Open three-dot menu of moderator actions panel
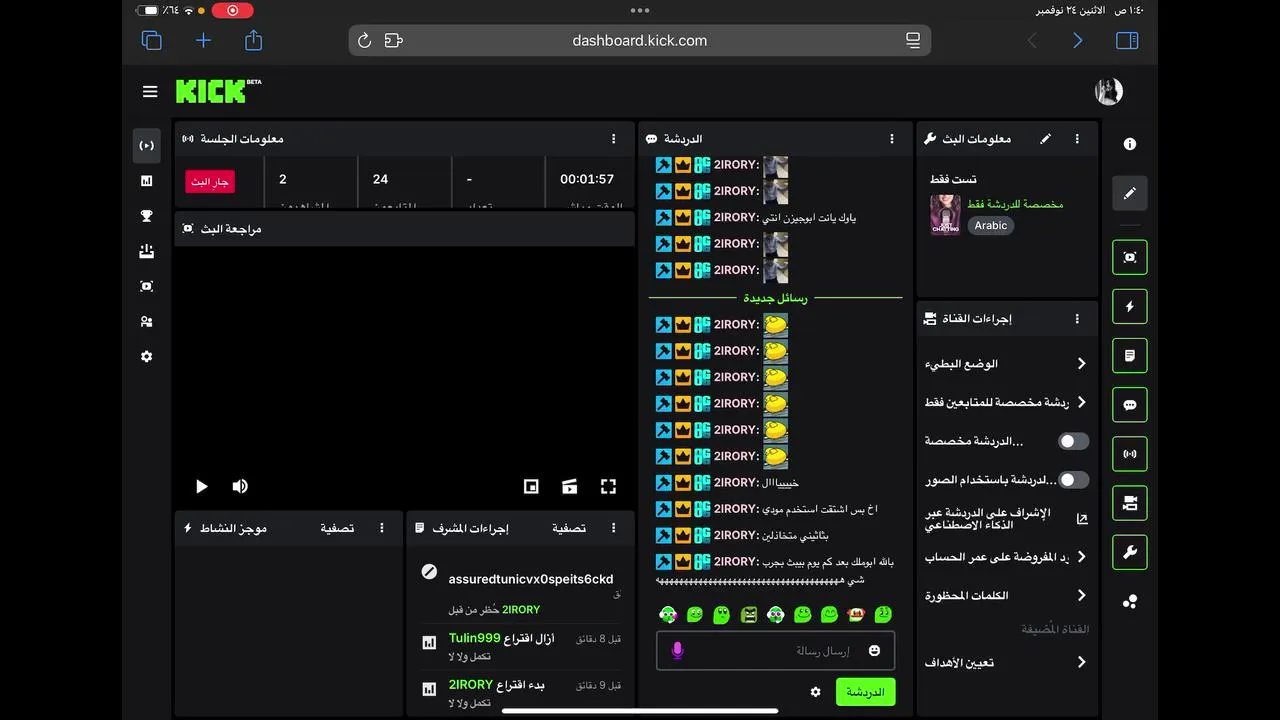This screenshot has height=720, width=1280. [x=614, y=528]
